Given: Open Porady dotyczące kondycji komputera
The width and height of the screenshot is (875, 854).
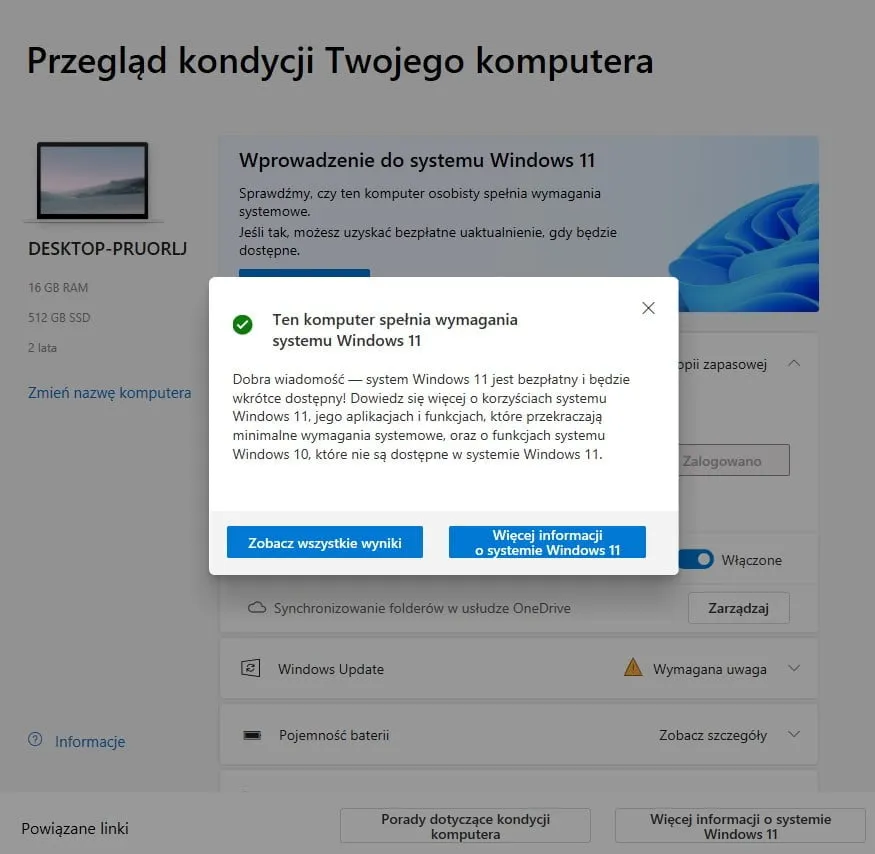Looking at the screenshot, I should coord(465,826).
